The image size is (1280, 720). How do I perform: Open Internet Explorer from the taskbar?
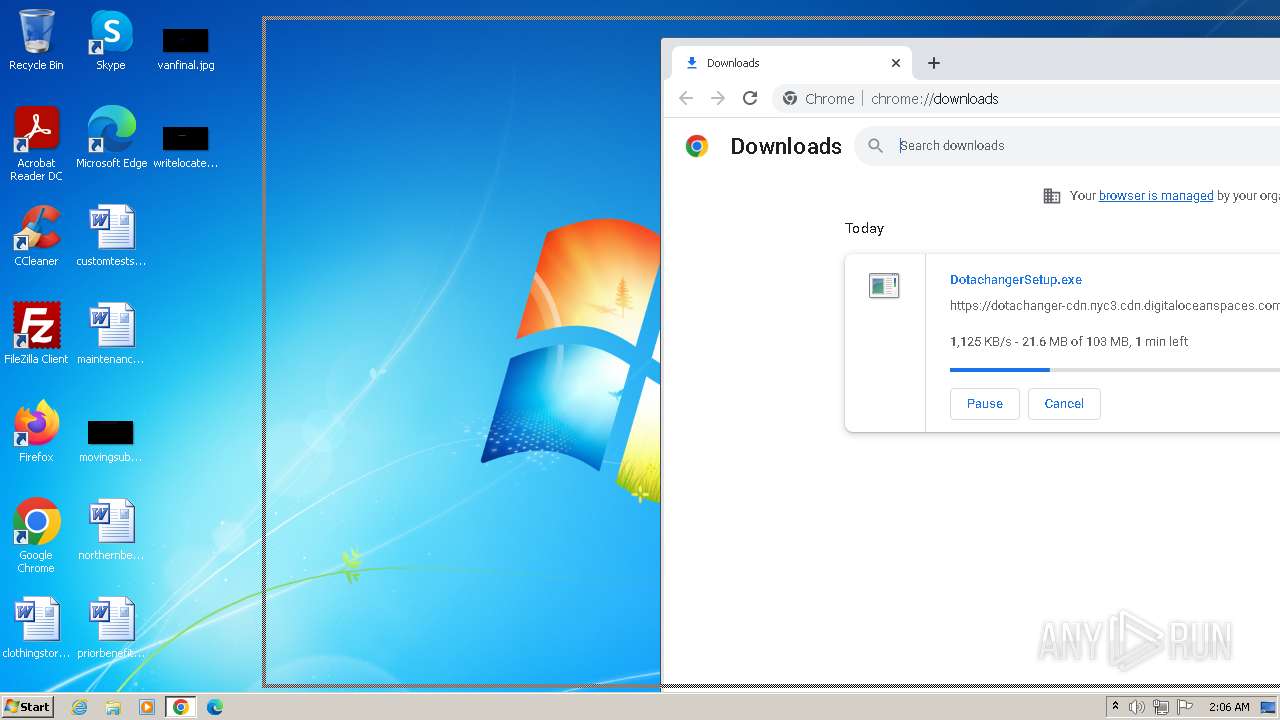80,707
